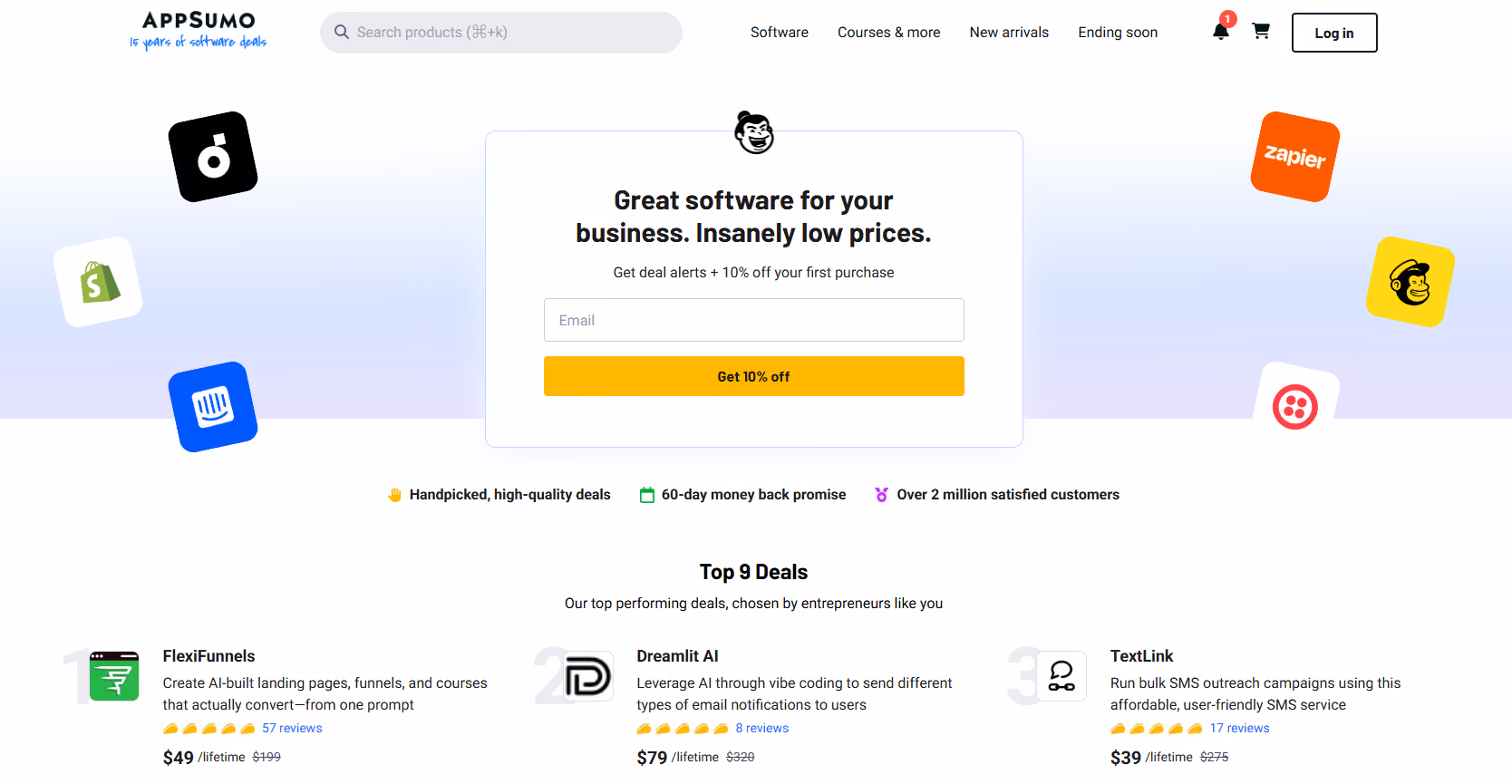Click the Dreamlit AI description text
The width and height of the screenshot is (1512, 784).
(794, 694)
